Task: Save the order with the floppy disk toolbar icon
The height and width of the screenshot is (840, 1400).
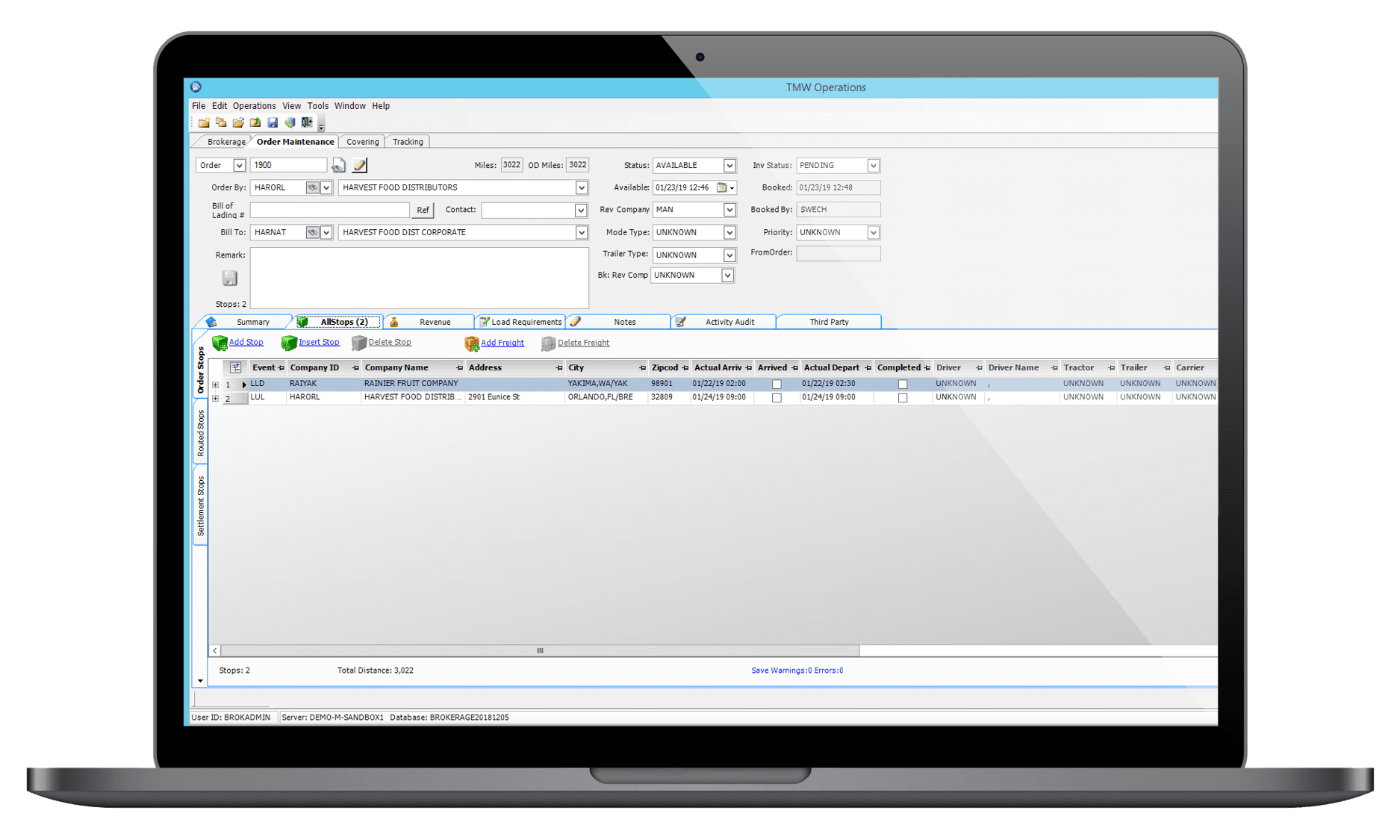Action: [273, 122]
